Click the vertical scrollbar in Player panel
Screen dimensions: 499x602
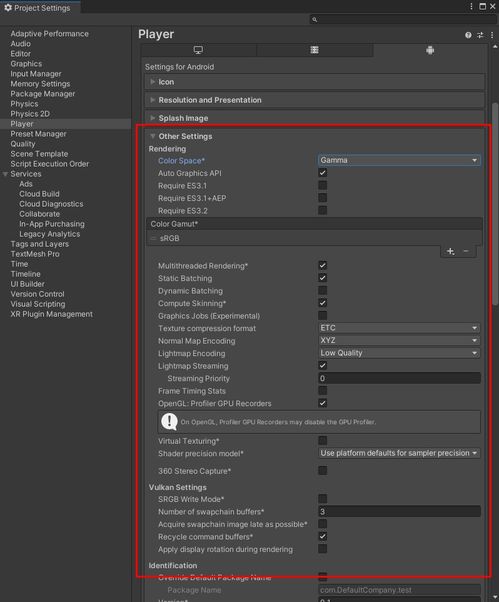495,203
